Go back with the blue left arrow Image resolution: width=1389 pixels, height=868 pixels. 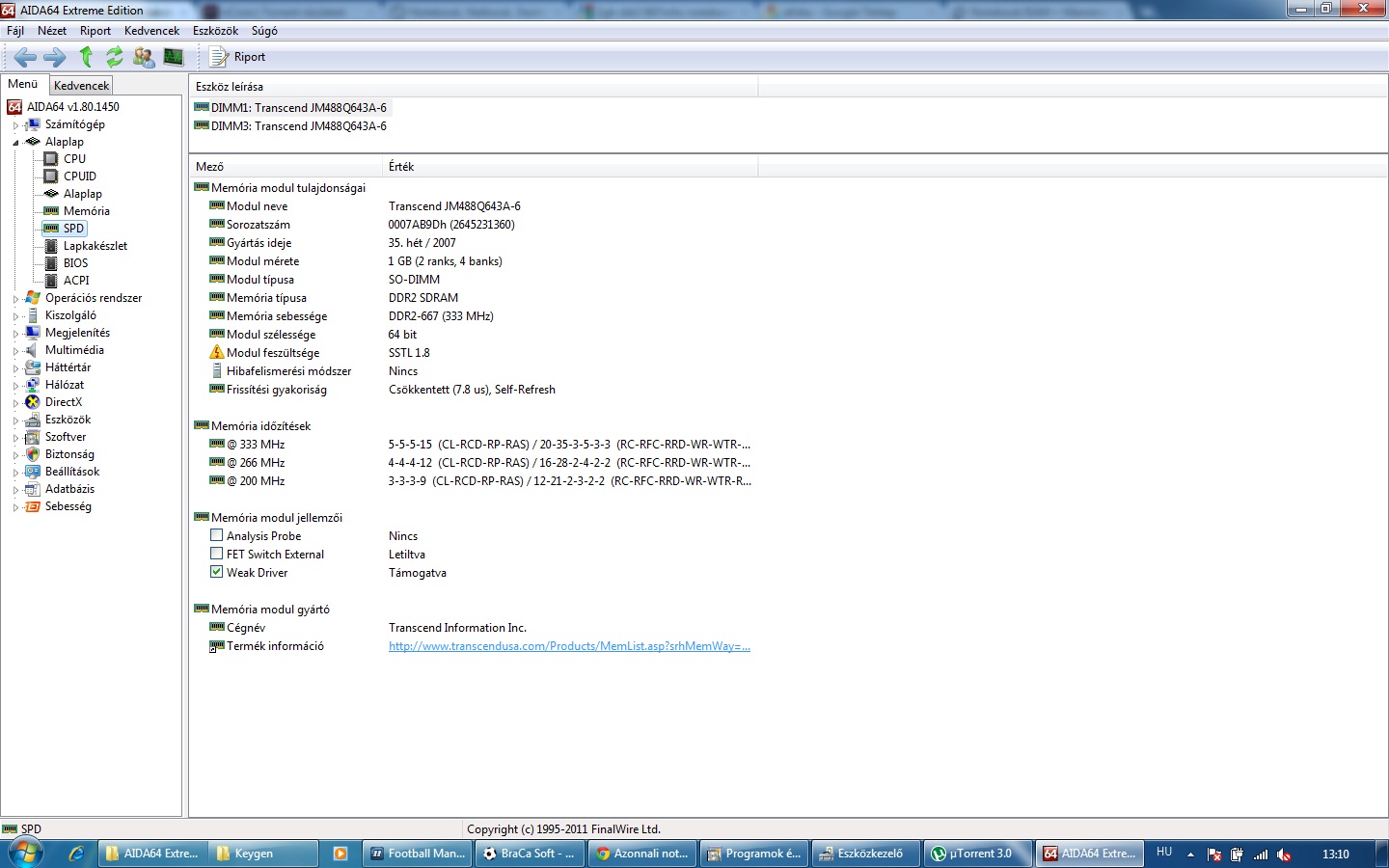(x=25, y=57)
